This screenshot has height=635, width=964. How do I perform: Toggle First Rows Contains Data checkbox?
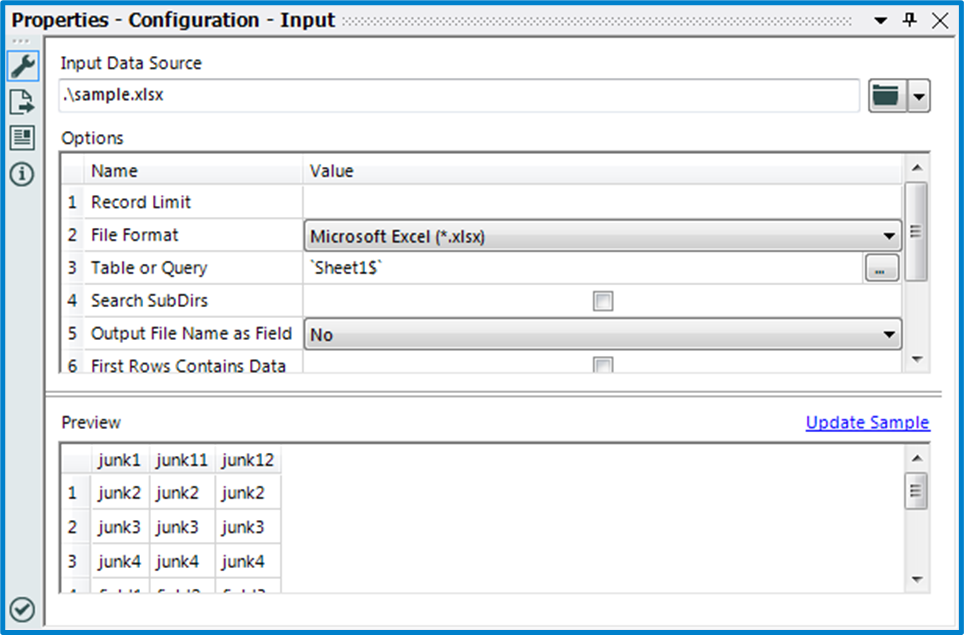(602, 366)
